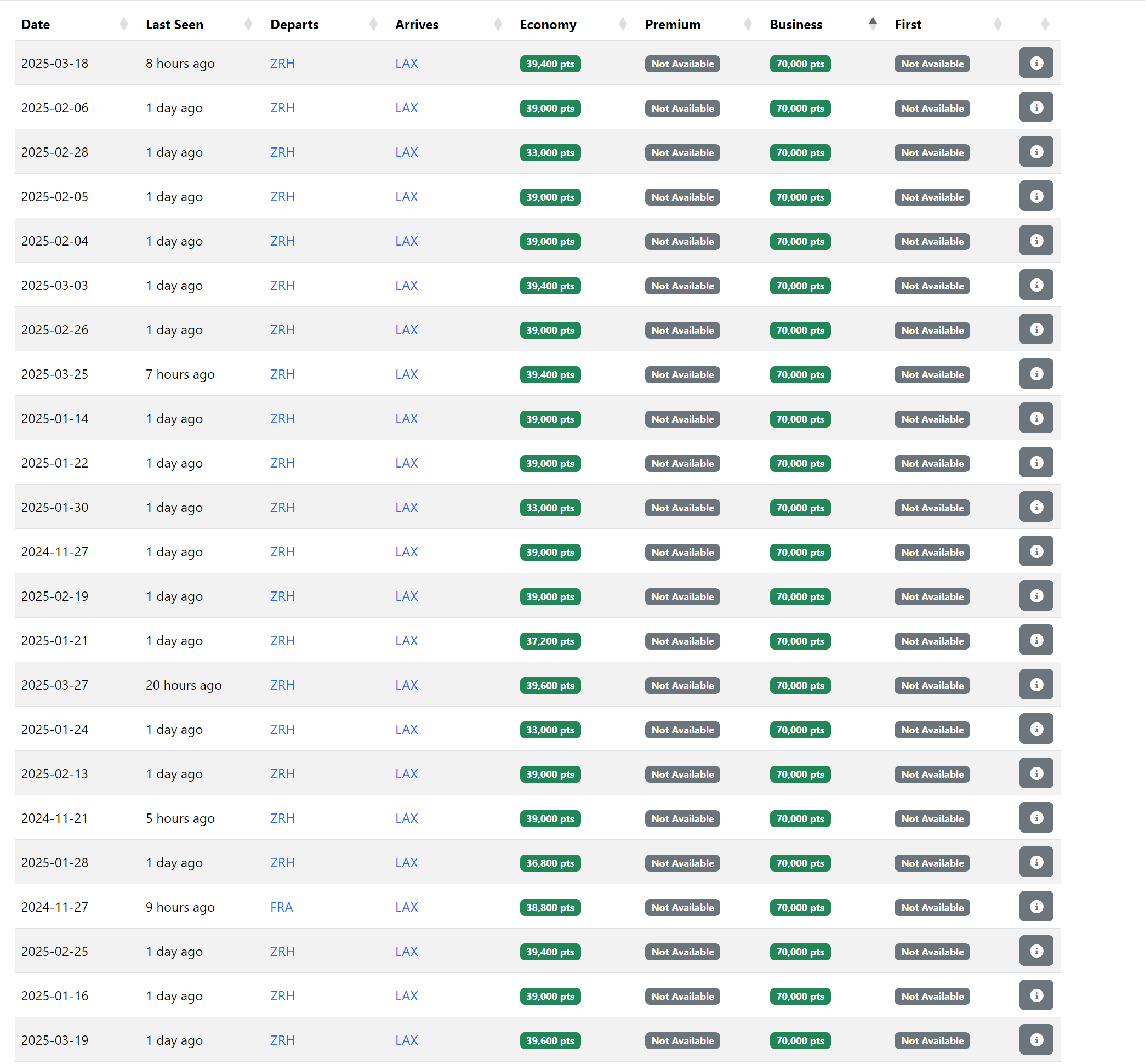
Task: Click info icon for 2025-02-28 row
Action: (1035, 151)
